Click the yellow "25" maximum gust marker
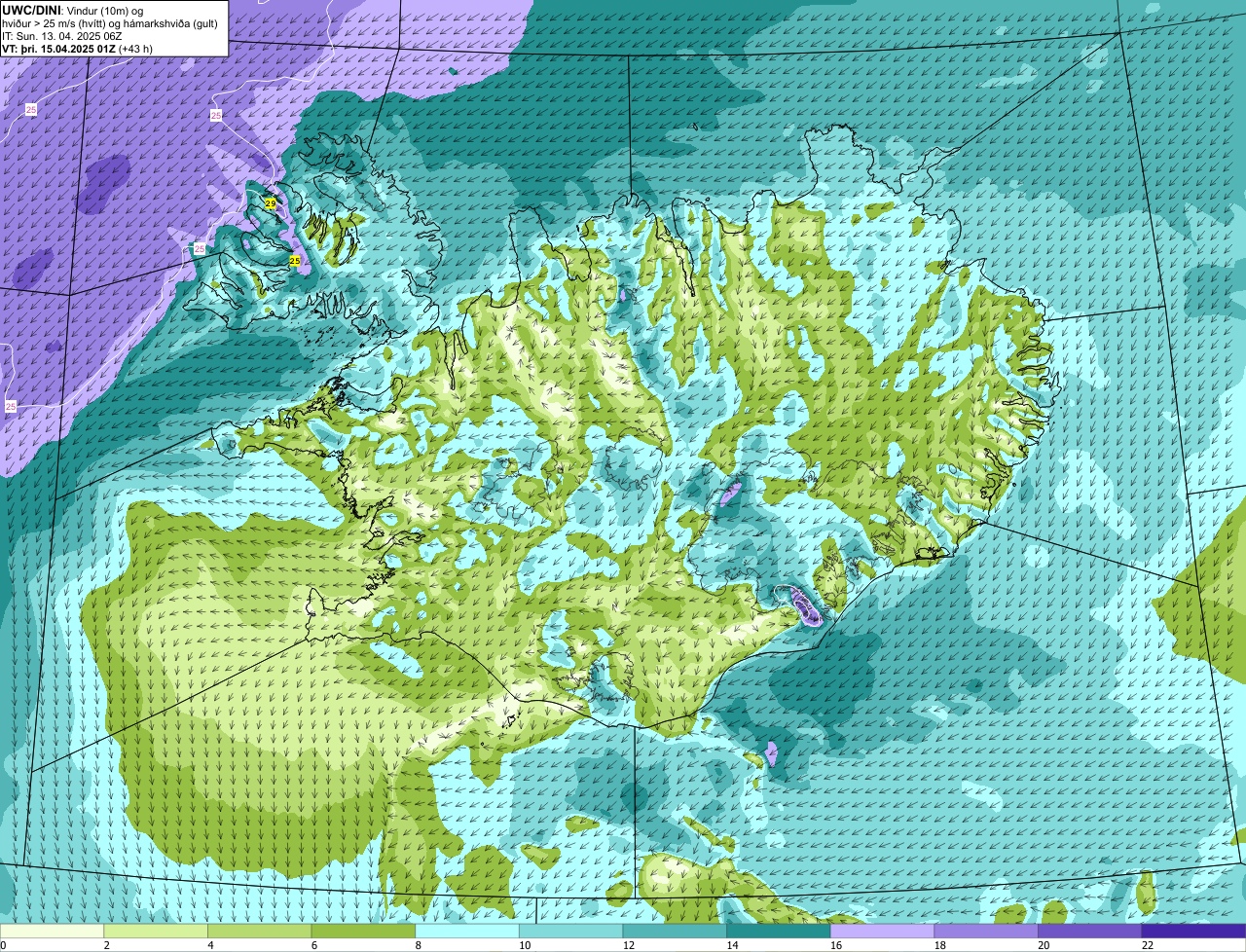Image resolution: width=1246 pixels, height=952 pixels. [294, 261]
